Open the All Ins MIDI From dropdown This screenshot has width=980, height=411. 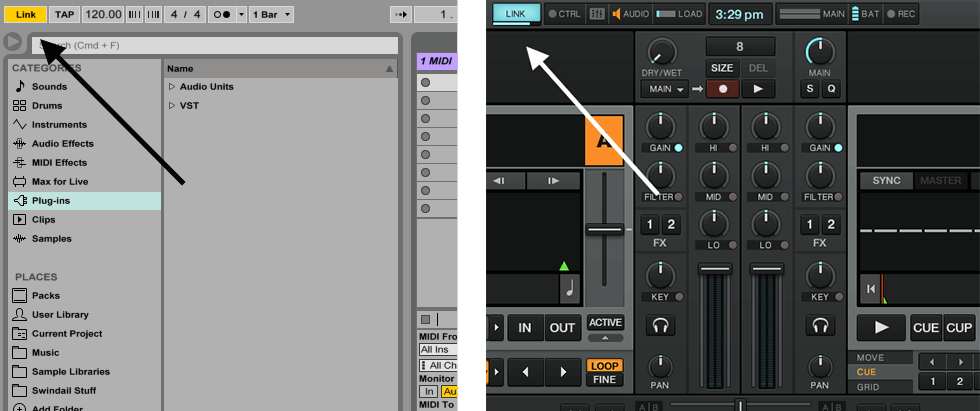(438, 350)
